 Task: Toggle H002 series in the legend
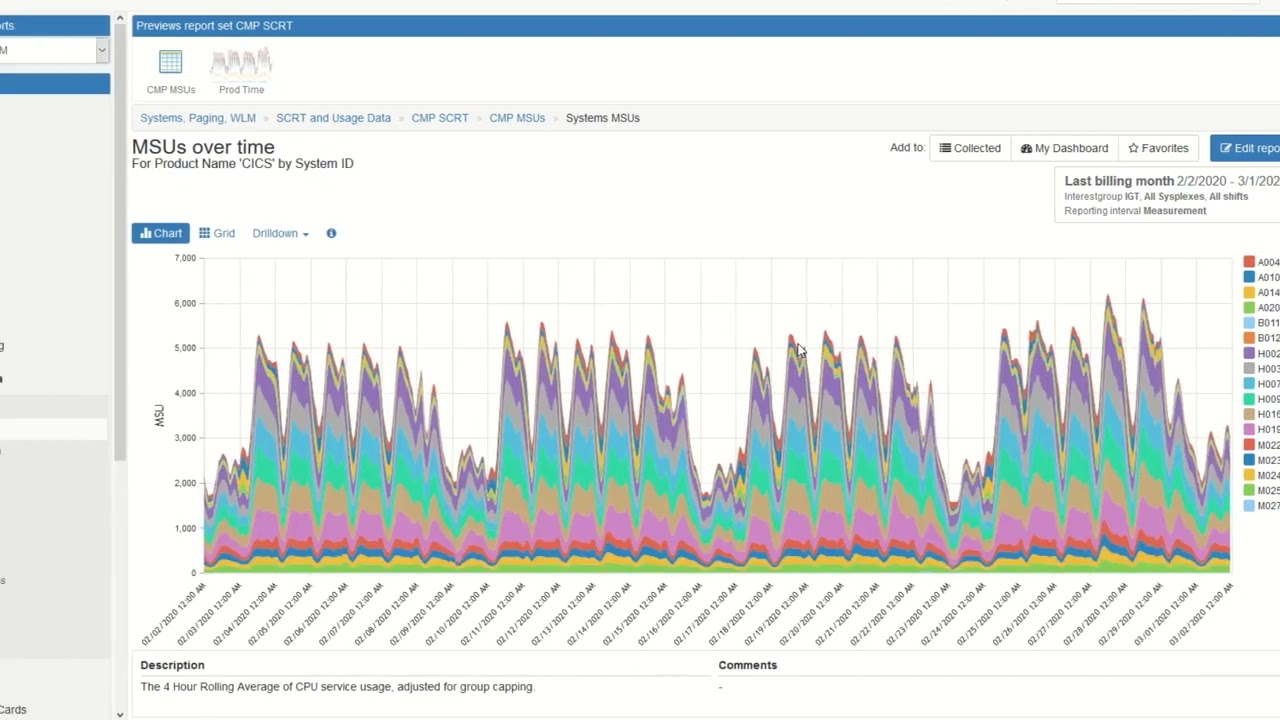(x=1261, y=354)
